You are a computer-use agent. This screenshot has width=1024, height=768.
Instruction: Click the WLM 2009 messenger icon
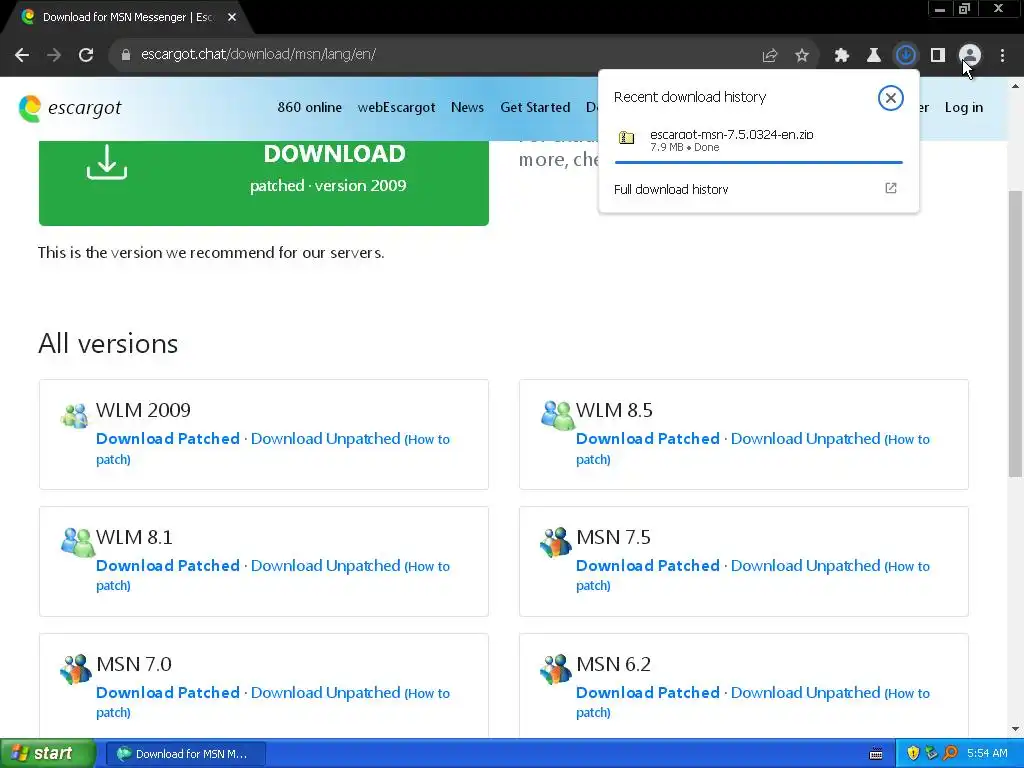74,415
